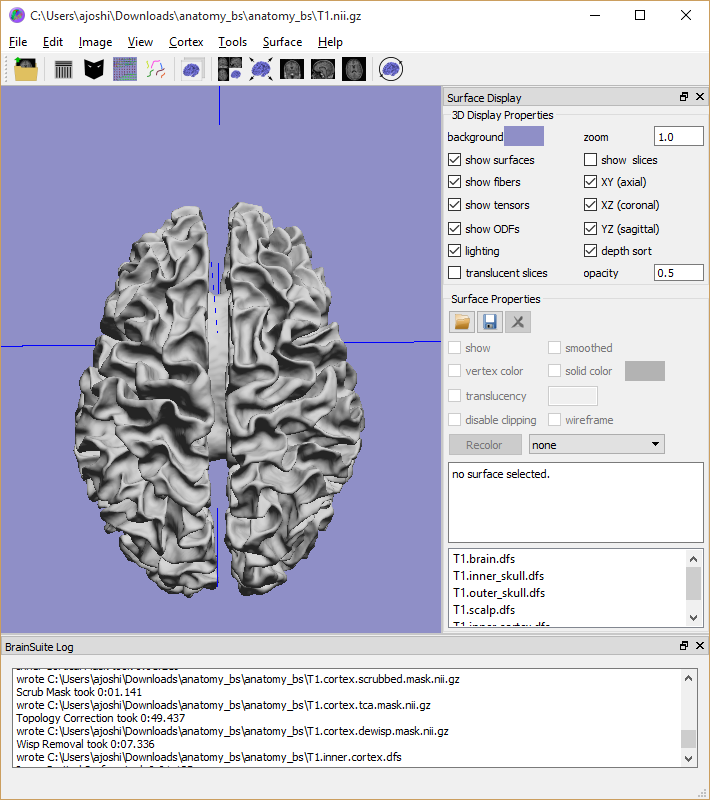Click the black cat mask toolbar icon

(x=94, y=69)
